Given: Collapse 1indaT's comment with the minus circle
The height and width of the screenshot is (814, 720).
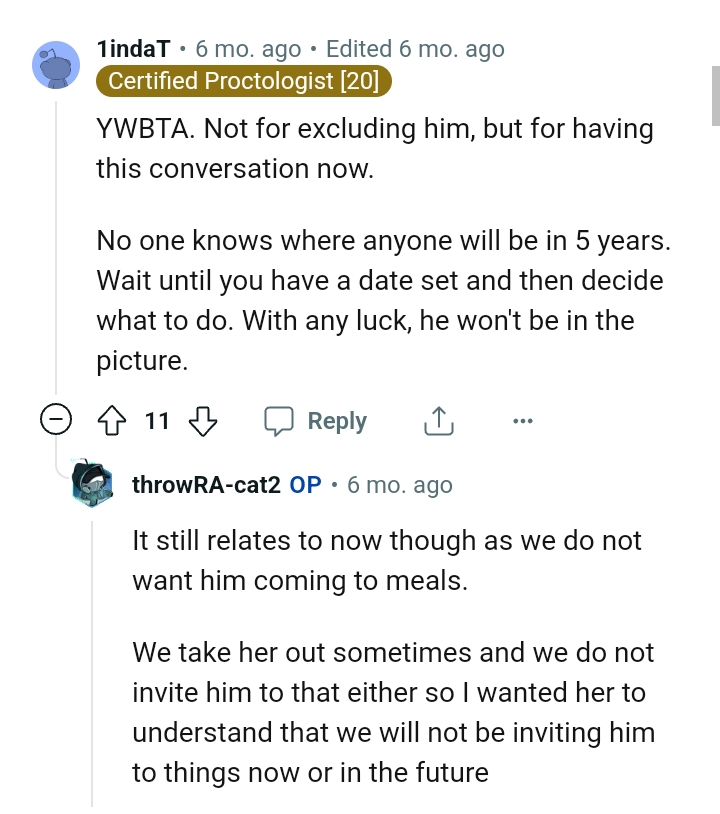Looking at the screenshot, I should click(x=56, y=421).
